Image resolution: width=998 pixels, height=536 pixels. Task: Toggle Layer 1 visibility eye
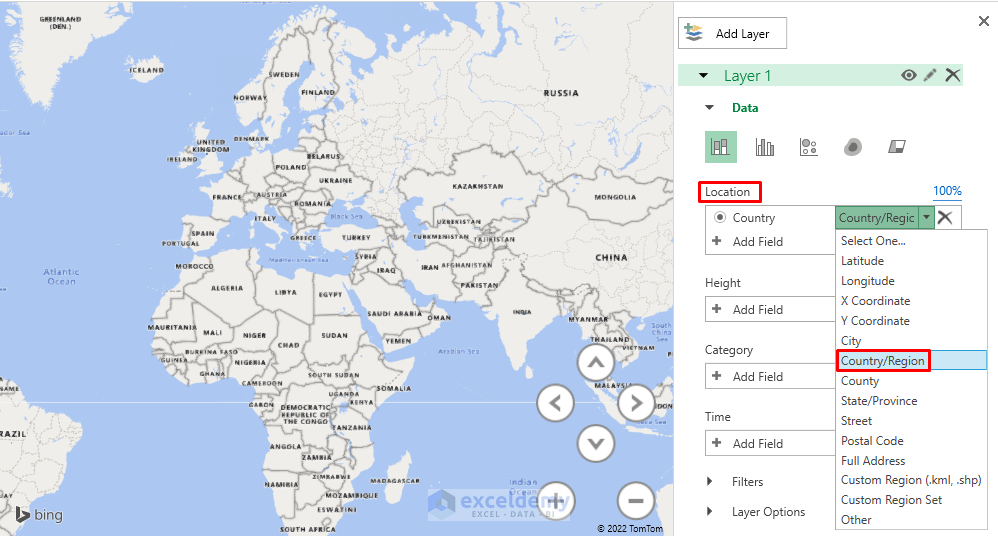(x=909, y=75)
